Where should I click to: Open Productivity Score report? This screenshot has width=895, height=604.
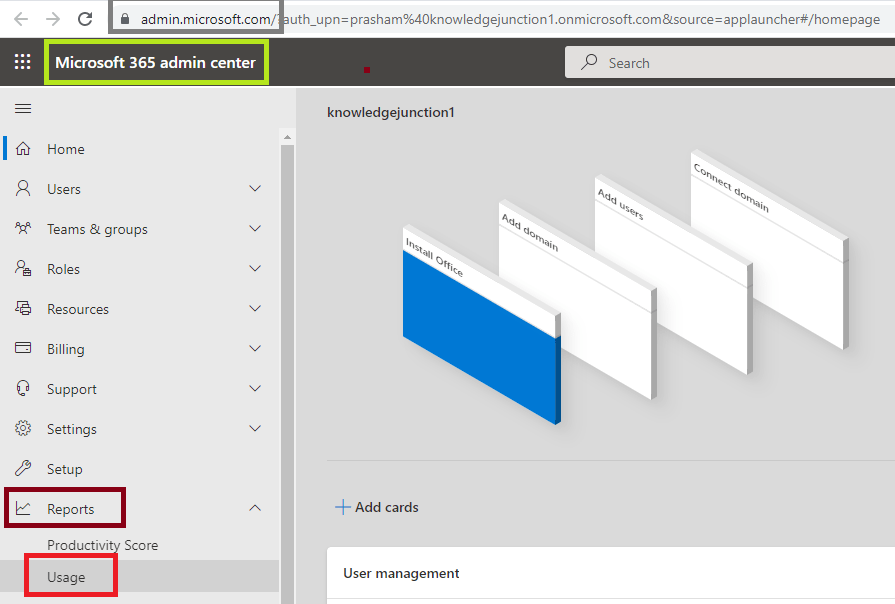click(x=103, y=545)
